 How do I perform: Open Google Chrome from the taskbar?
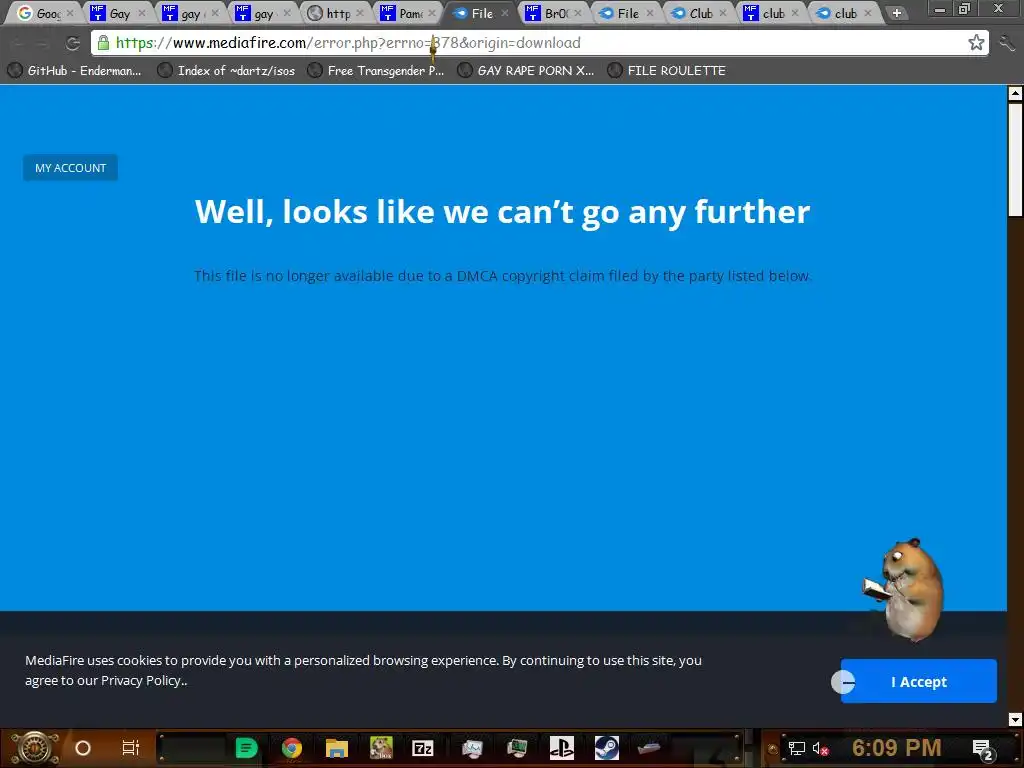[x=292, y=748]
